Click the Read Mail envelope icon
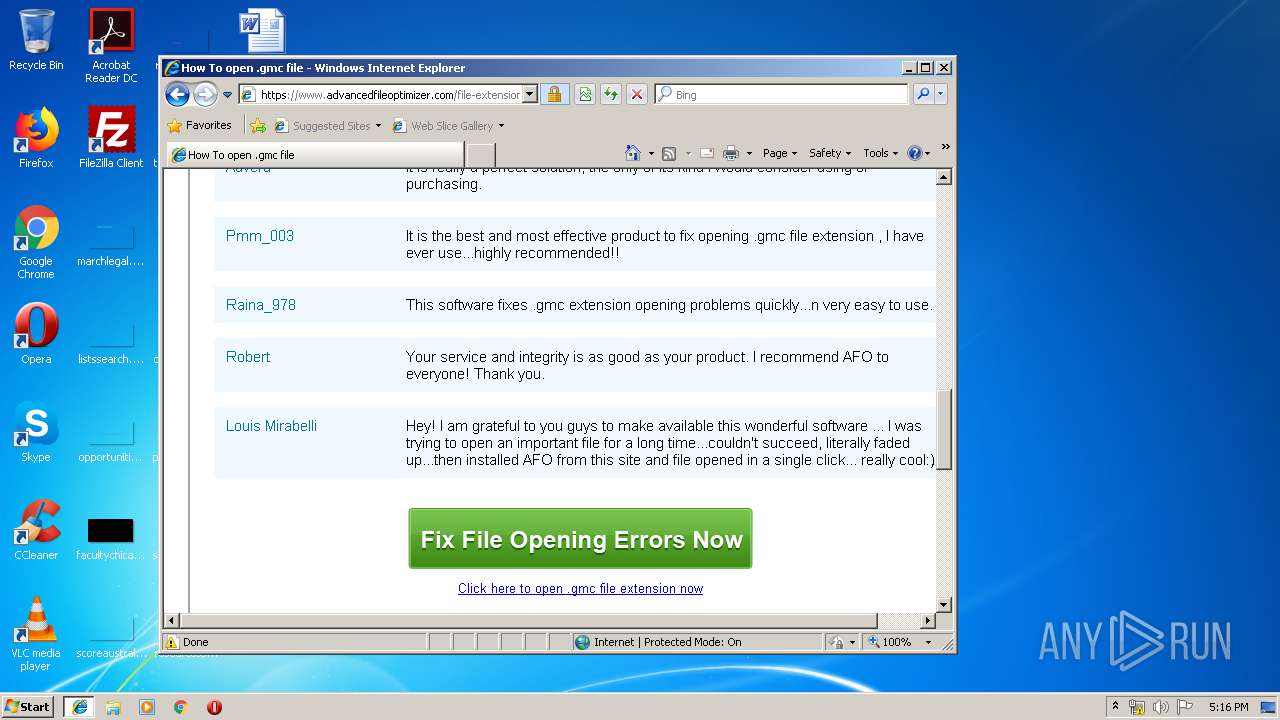Viewport: 1280px width, 720px height. pos(706,153)
